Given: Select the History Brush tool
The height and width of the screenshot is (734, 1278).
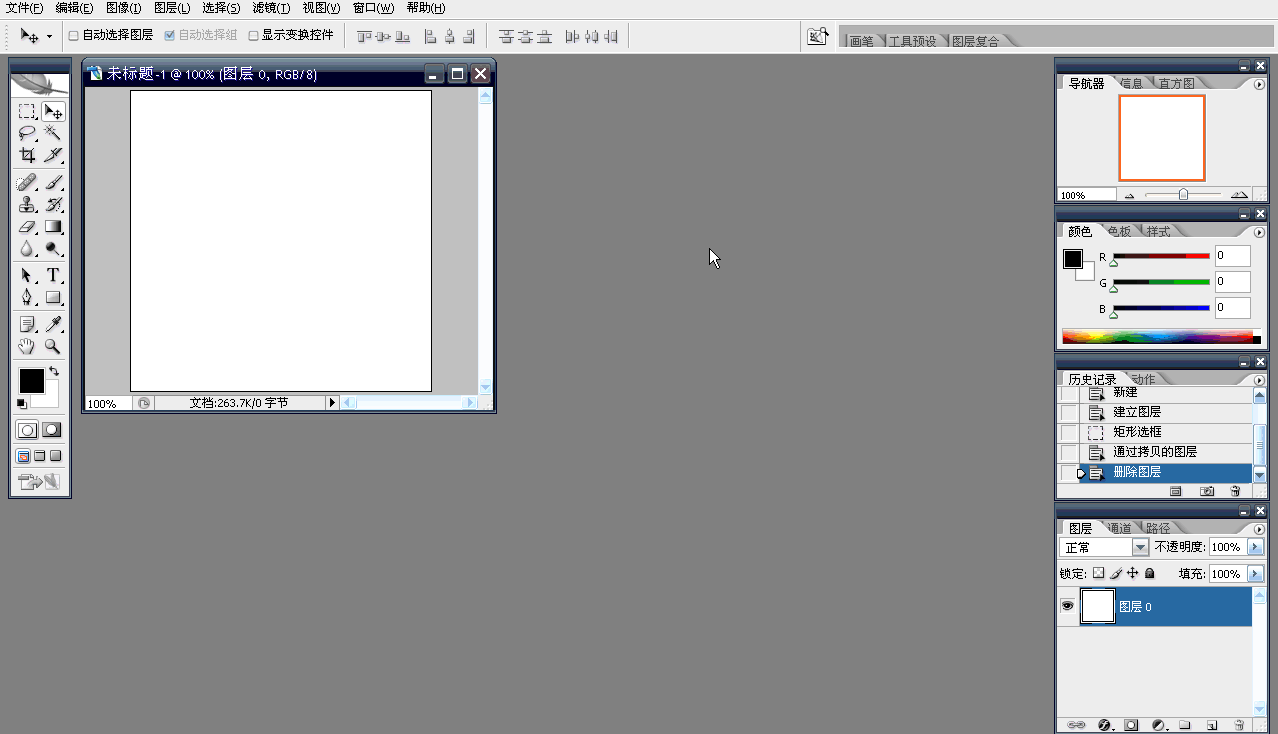Looking at the screenshot, I should pyautogui.click(x=53, y=205).
